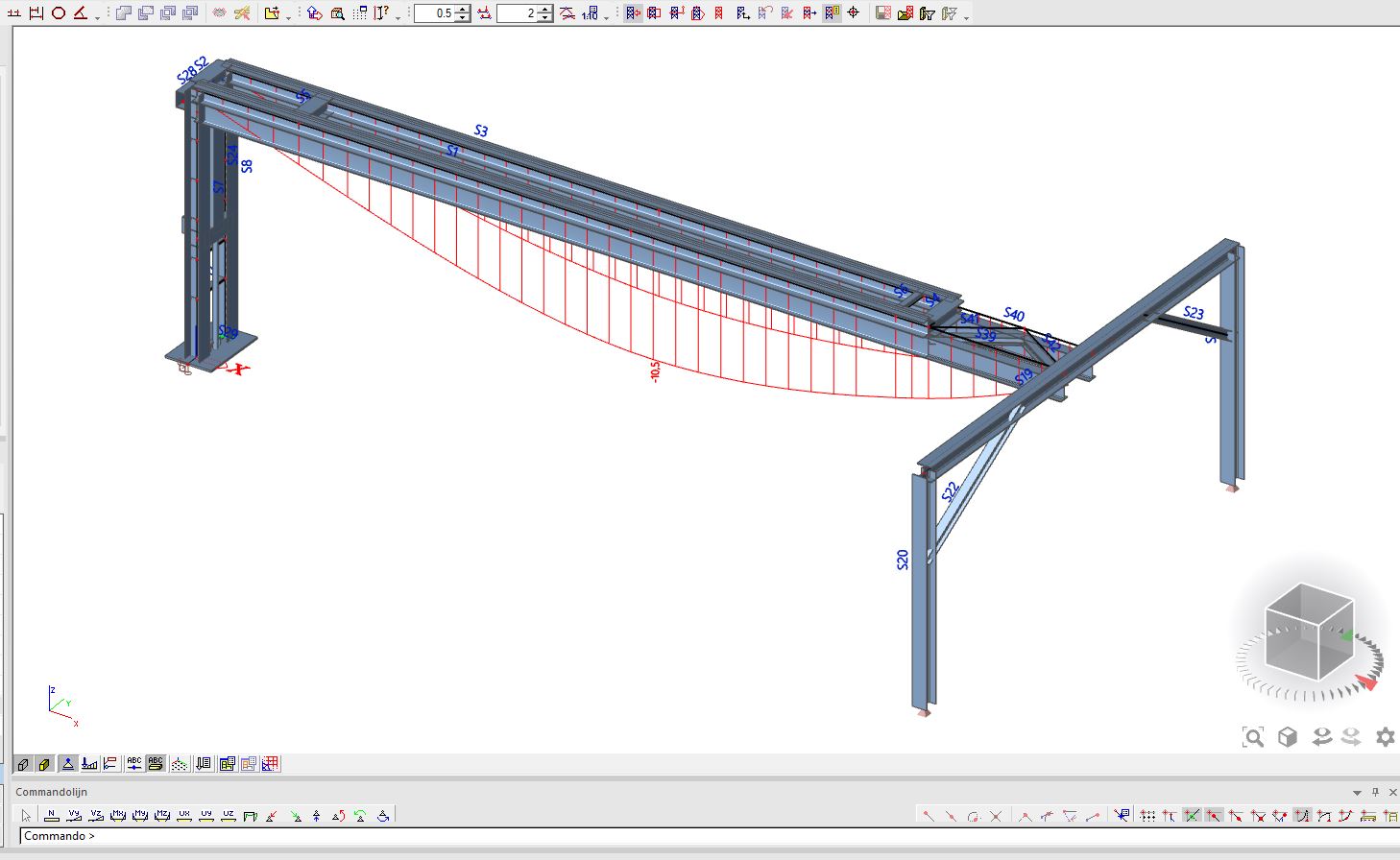The height and width of the screenshot is (860, 1400).
Task: Select the N internal force hinge button
Action: point(52,816)
